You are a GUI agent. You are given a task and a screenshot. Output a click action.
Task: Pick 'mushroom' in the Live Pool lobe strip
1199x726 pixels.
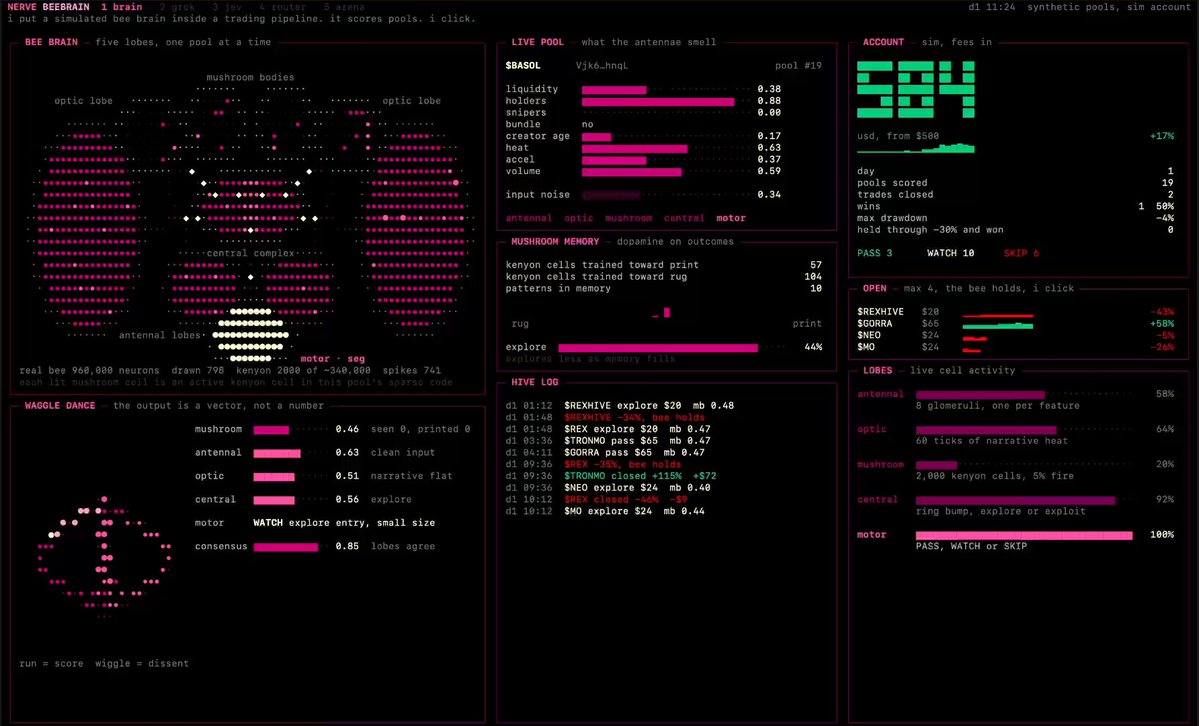tap(629, 218)
